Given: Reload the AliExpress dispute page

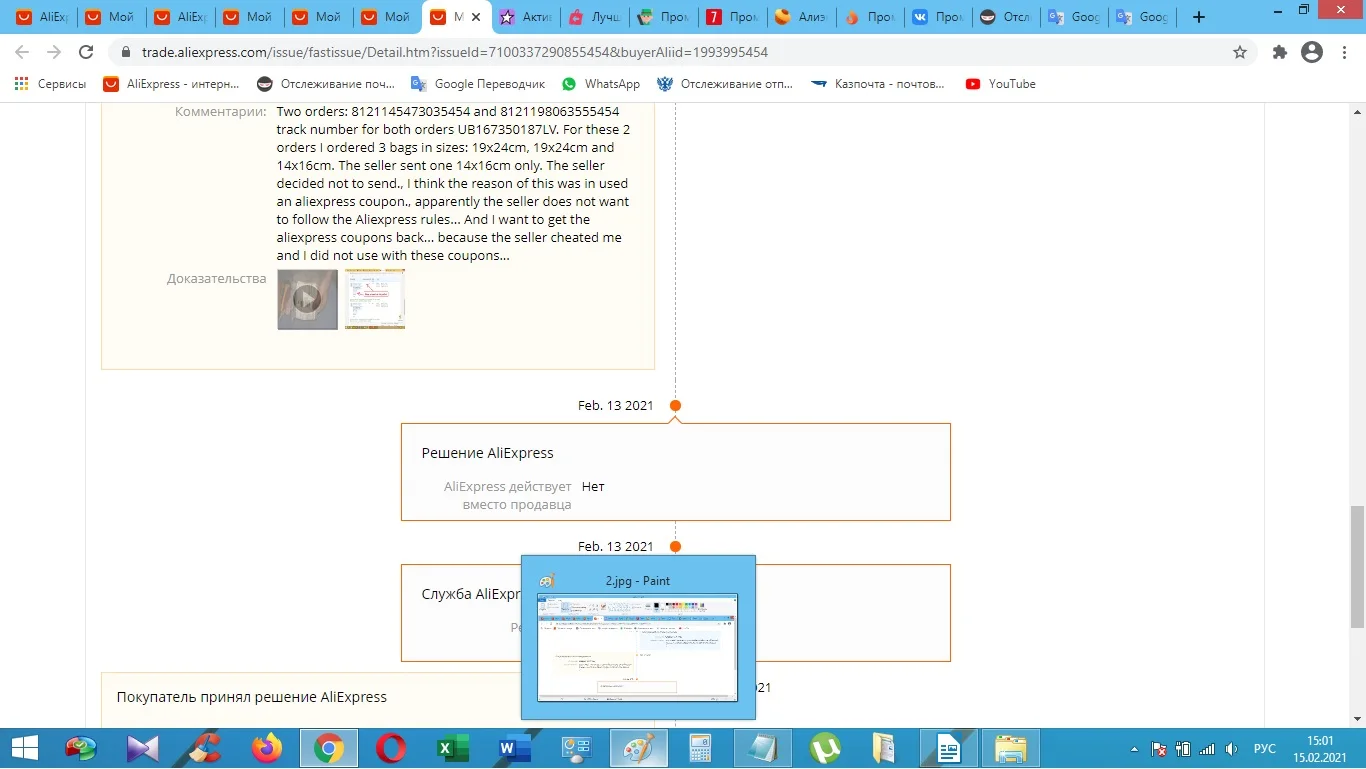Looking at the screenshot, I should tap(86, 52).
